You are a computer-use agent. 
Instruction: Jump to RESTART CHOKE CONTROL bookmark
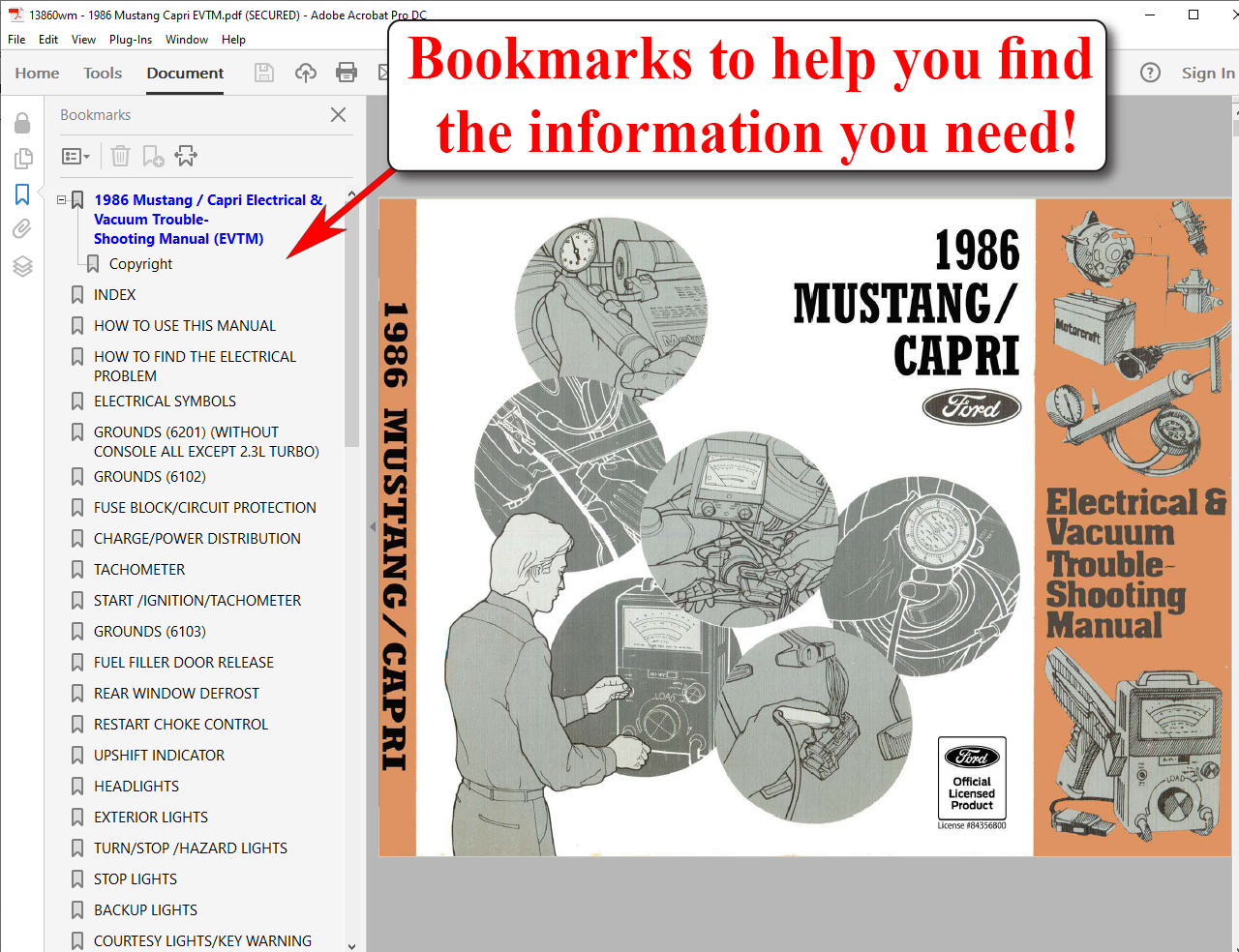pos(181,725)
